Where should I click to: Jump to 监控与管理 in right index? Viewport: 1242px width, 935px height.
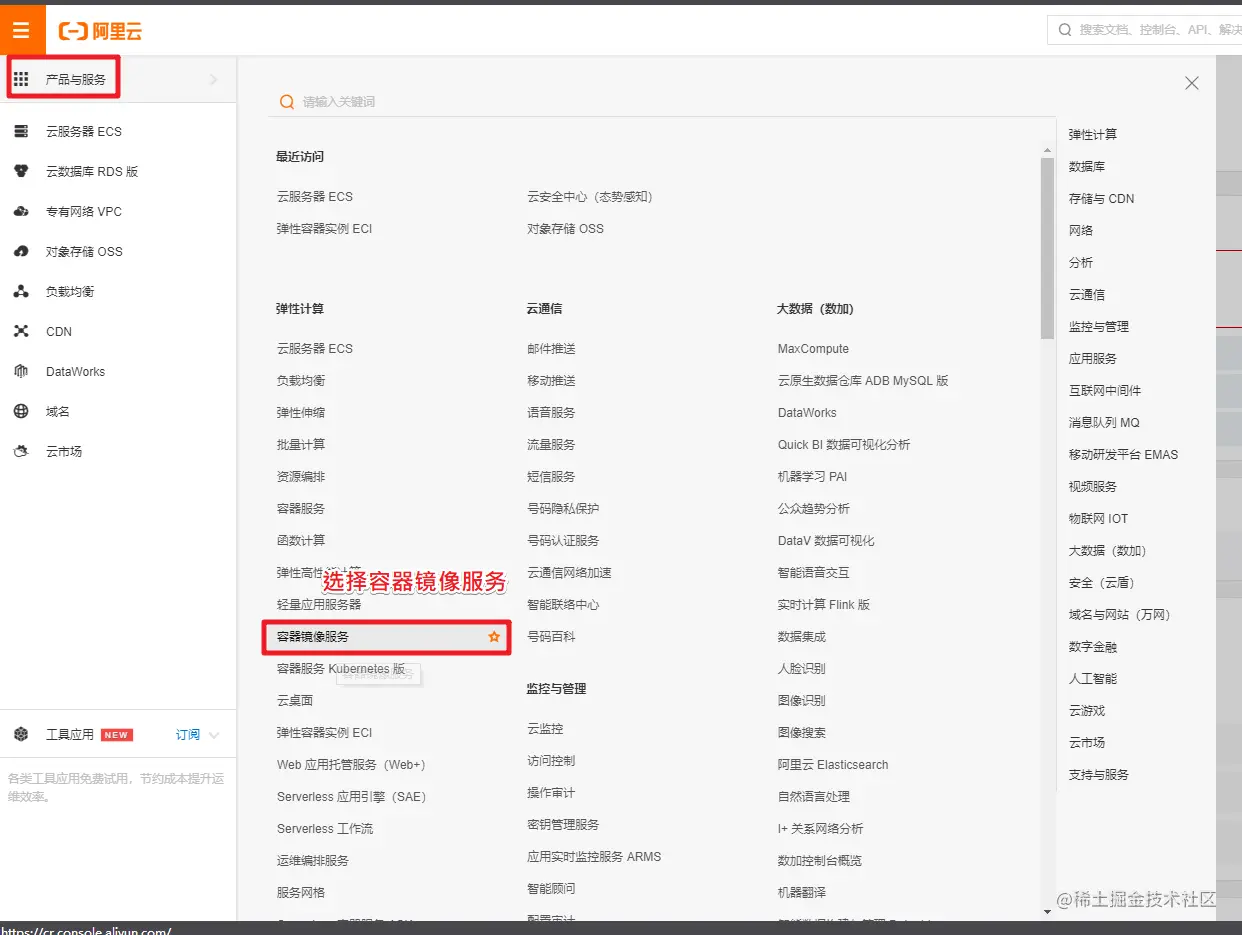point(1099,326)
